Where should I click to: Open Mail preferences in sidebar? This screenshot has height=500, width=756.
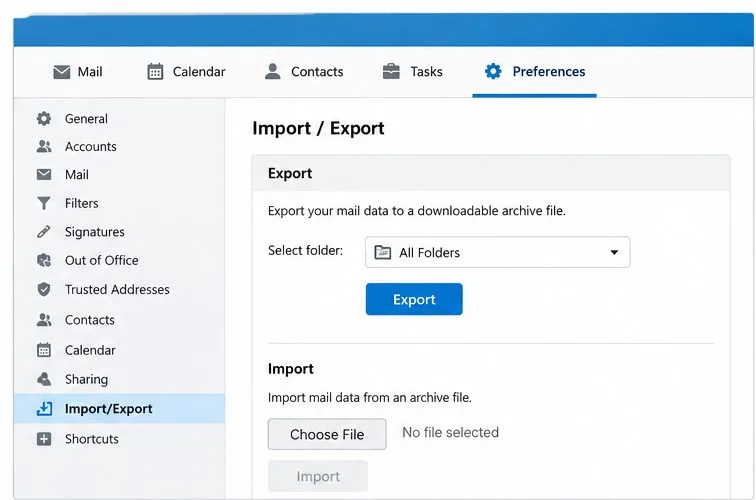[x=119, y=175]
